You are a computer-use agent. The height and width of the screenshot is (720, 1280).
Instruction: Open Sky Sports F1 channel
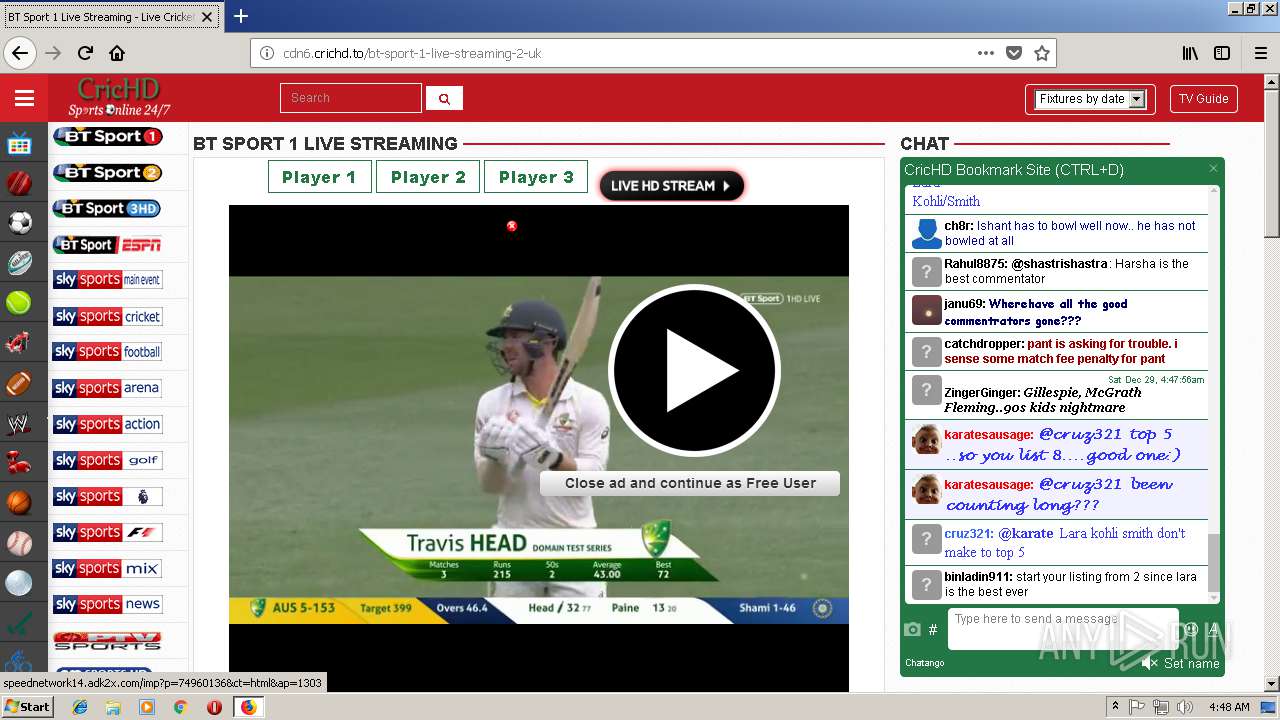click(x=107, y=532)
